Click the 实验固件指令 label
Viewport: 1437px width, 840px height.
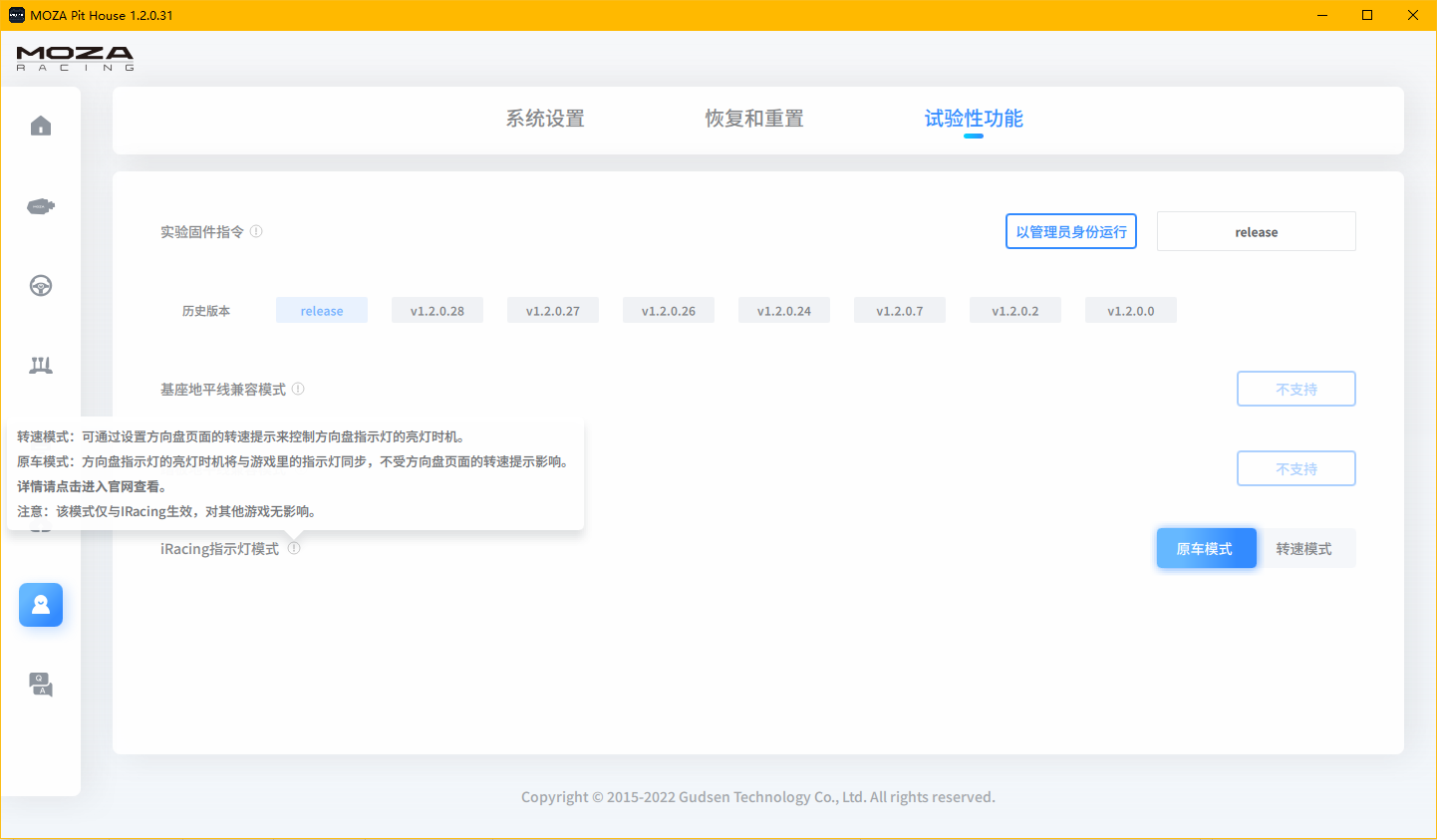coord(202,231)
